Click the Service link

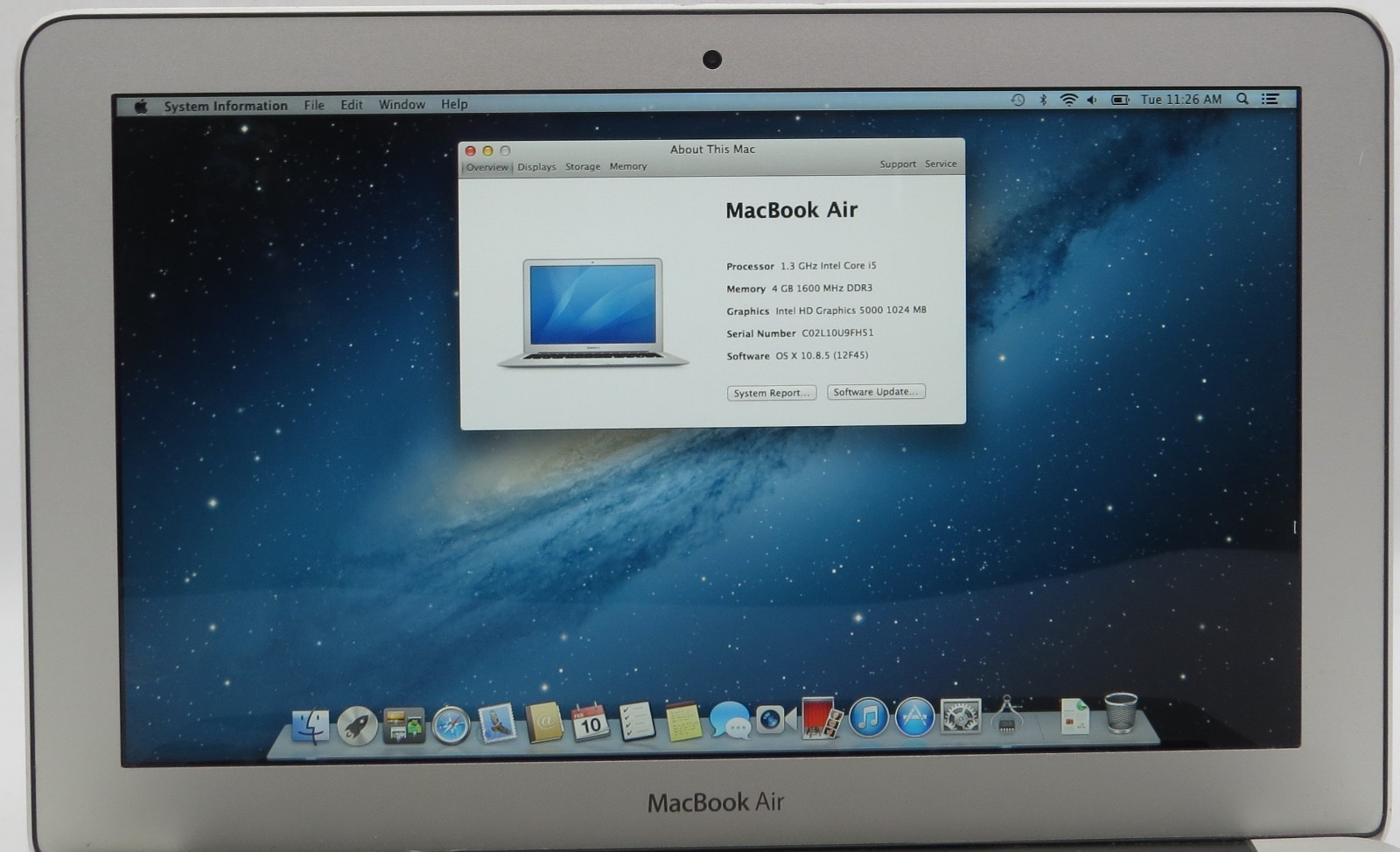pos(941,164)
